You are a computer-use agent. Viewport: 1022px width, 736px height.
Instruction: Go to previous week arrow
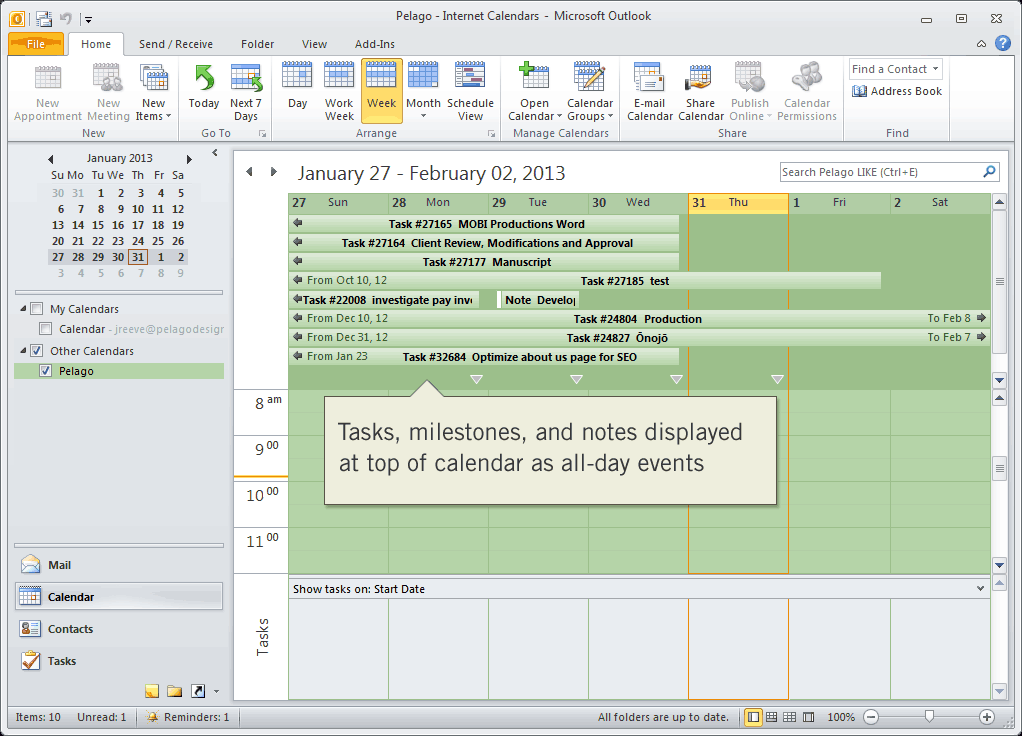(x=249, y=171)
